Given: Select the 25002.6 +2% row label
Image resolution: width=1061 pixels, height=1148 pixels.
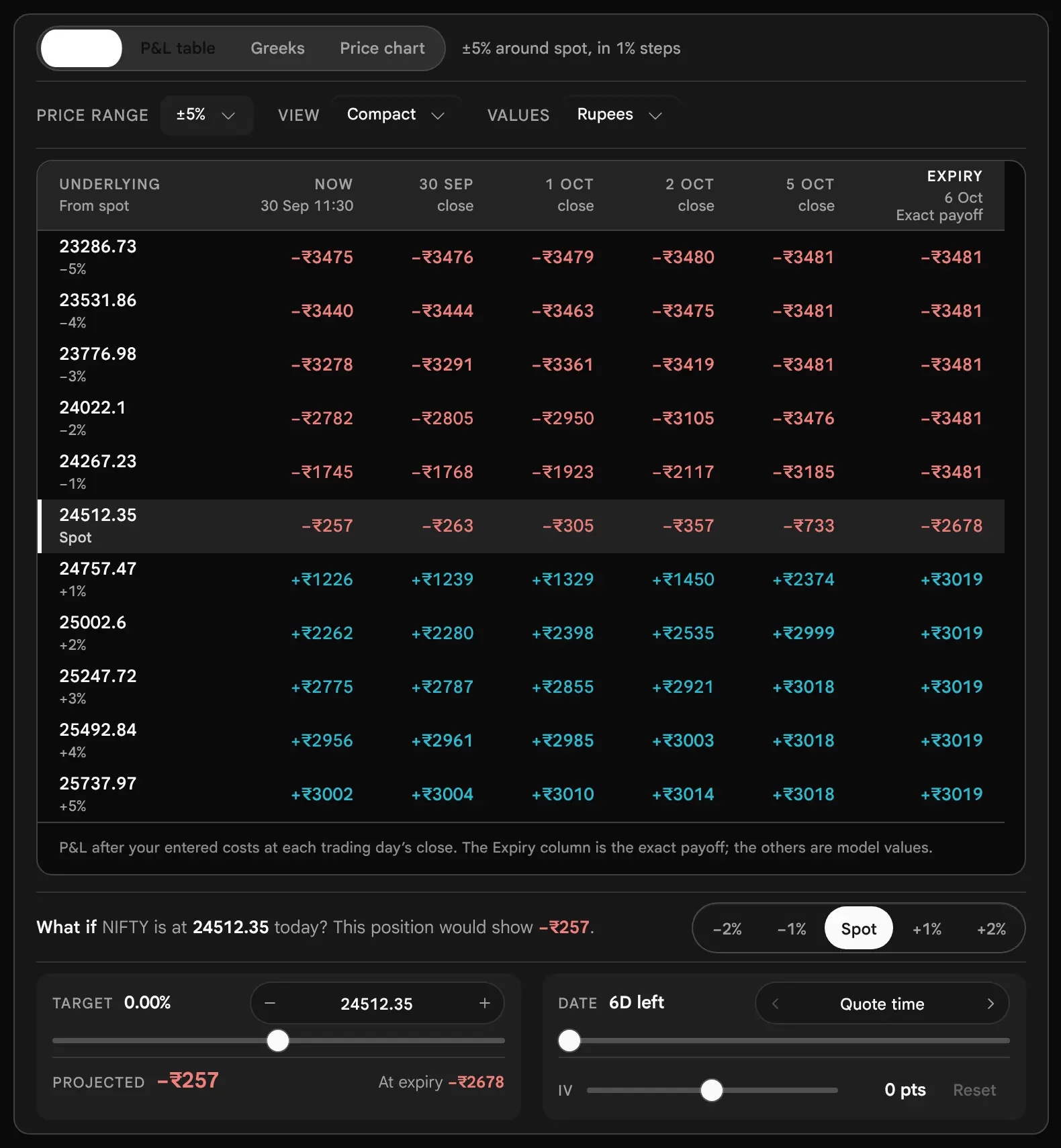Looking at the screenshot, I should click(93, 633).
